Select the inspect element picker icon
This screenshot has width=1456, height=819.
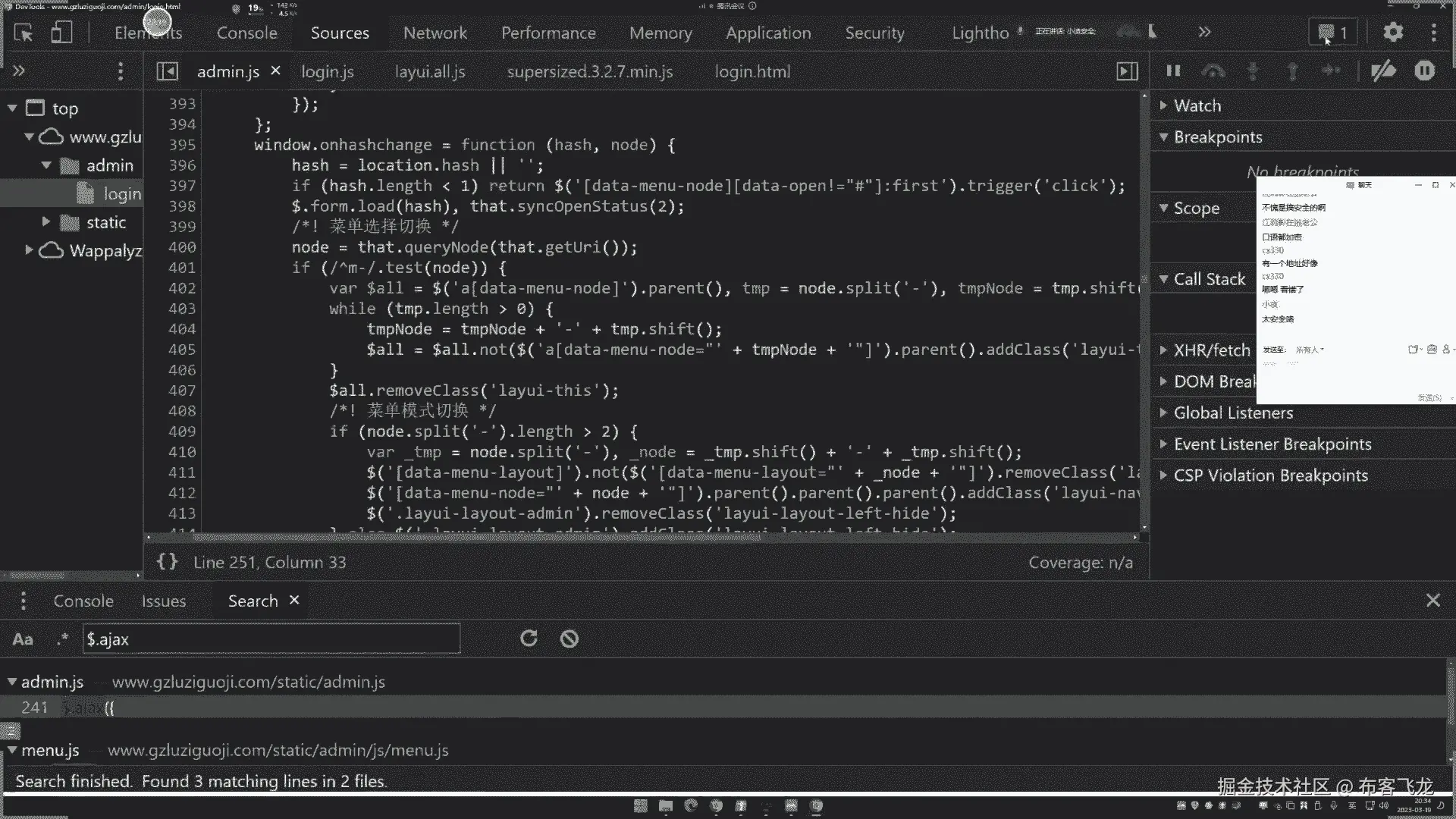[x=24, y=33]
